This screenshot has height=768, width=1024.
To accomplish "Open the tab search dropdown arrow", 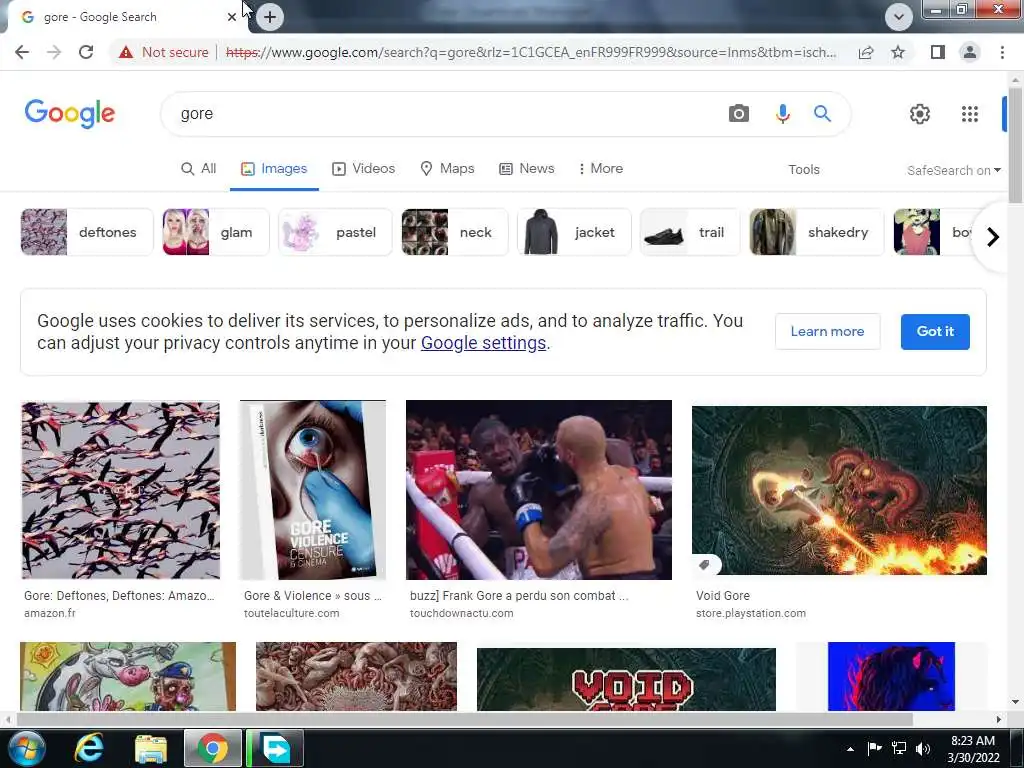I will [x=899, y=17].
